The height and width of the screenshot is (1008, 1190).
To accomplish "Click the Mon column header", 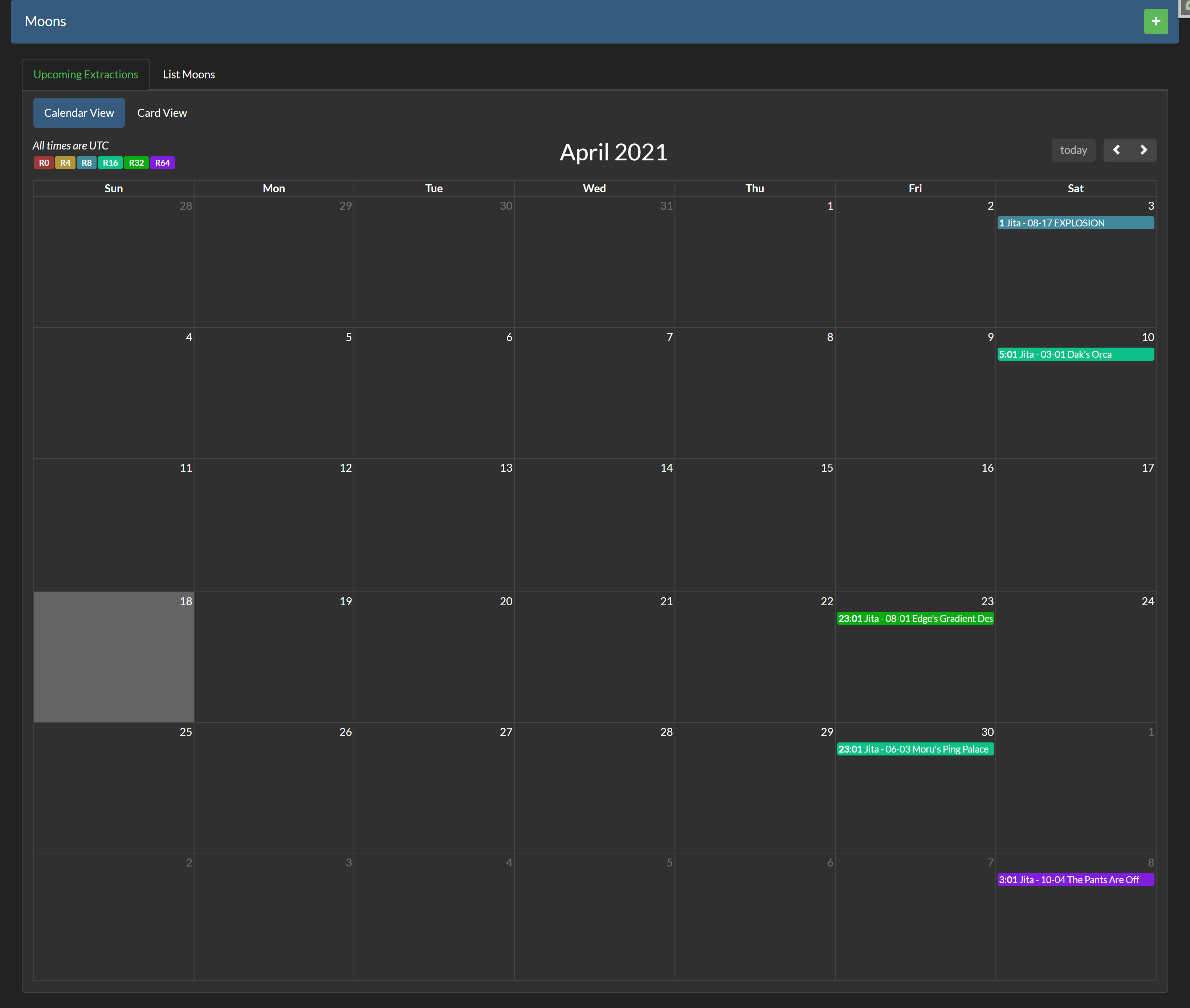I will coord(274,189).
